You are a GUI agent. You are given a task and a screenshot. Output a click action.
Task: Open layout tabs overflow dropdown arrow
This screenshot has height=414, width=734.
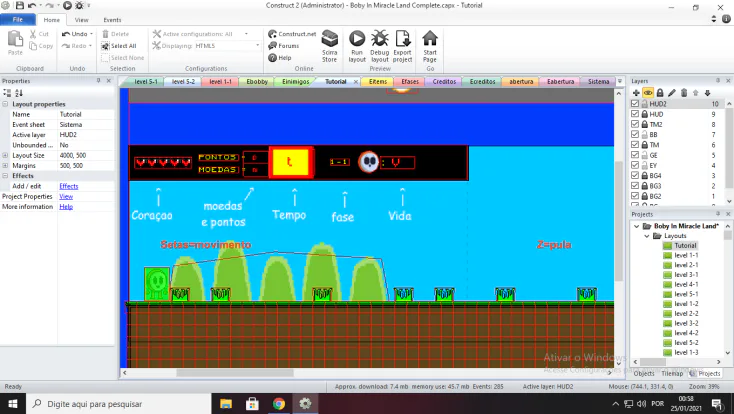620,81
